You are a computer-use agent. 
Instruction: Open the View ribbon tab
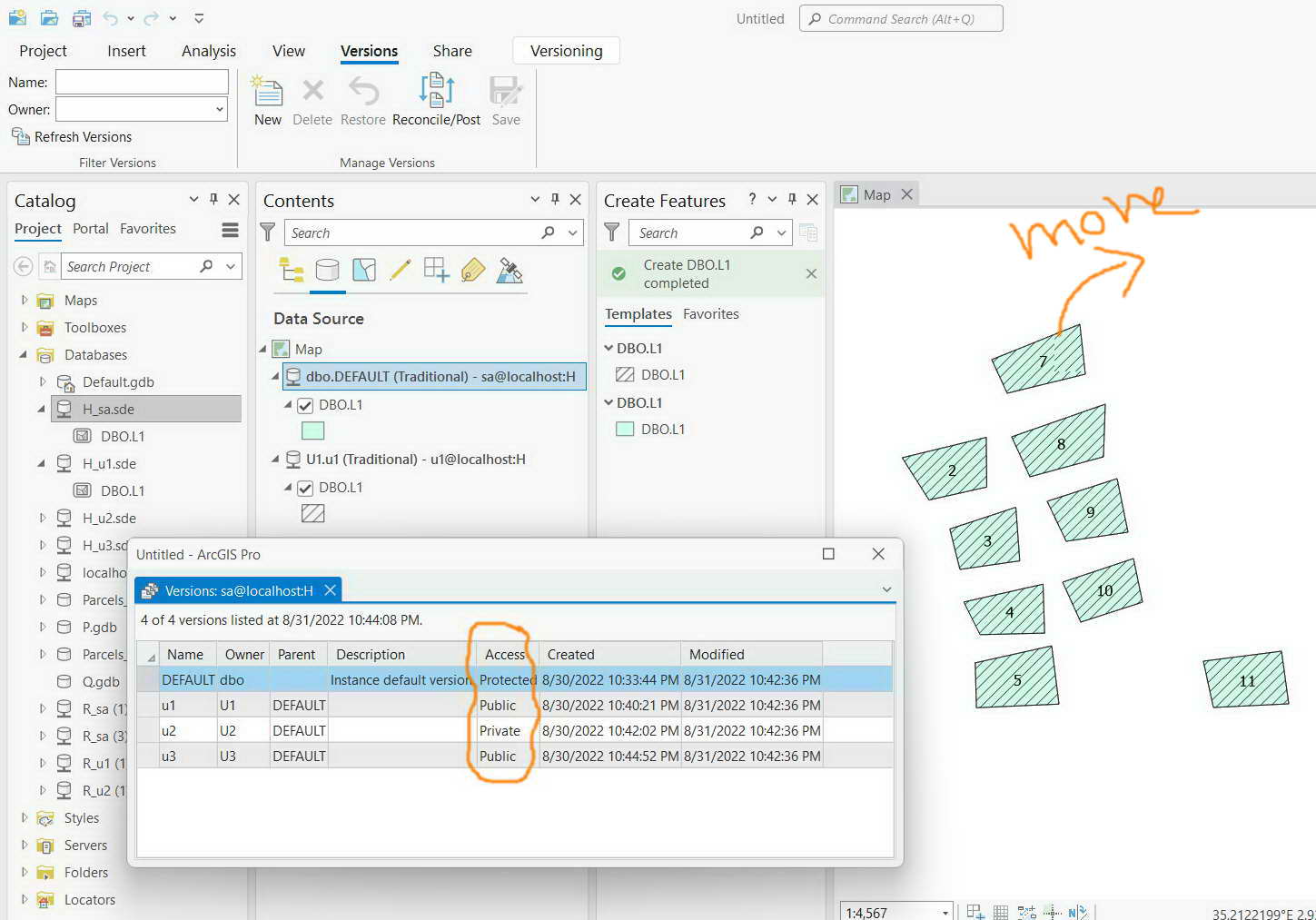(x=289, y=51)
